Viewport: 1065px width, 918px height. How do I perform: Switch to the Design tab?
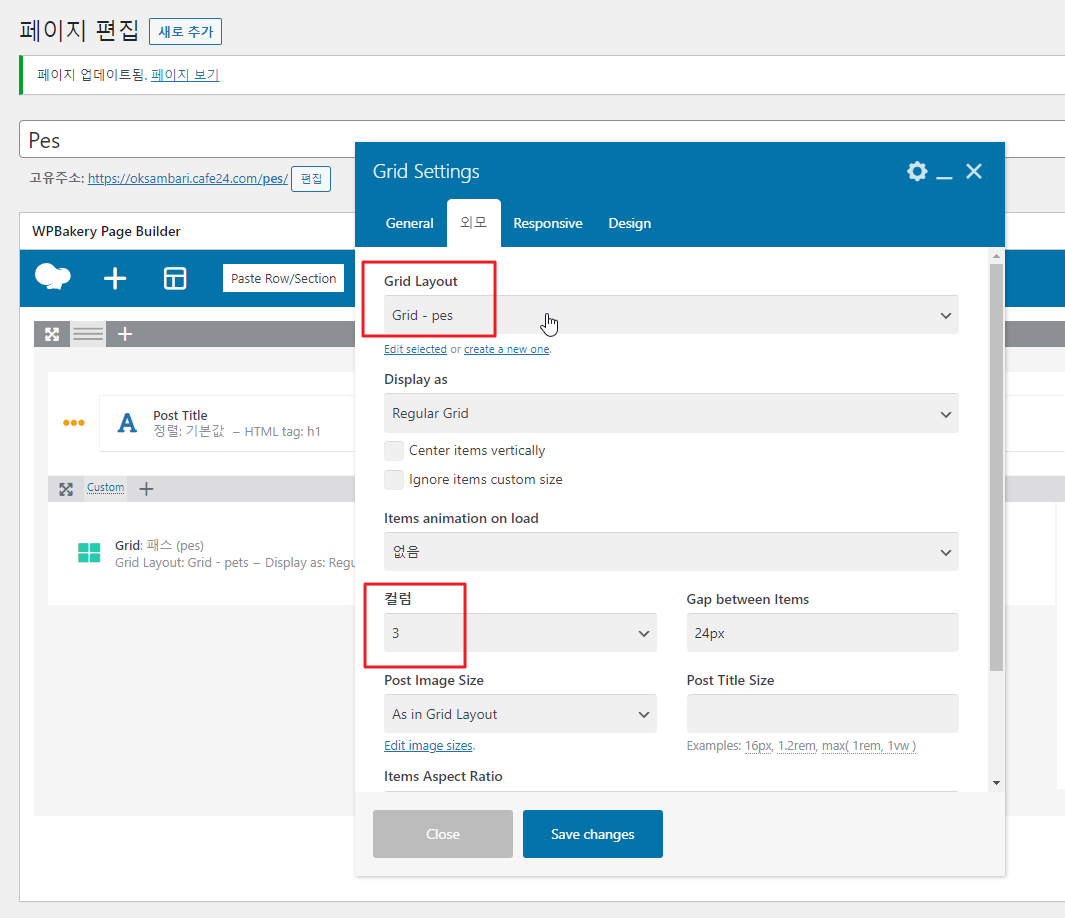pos(630,223)
